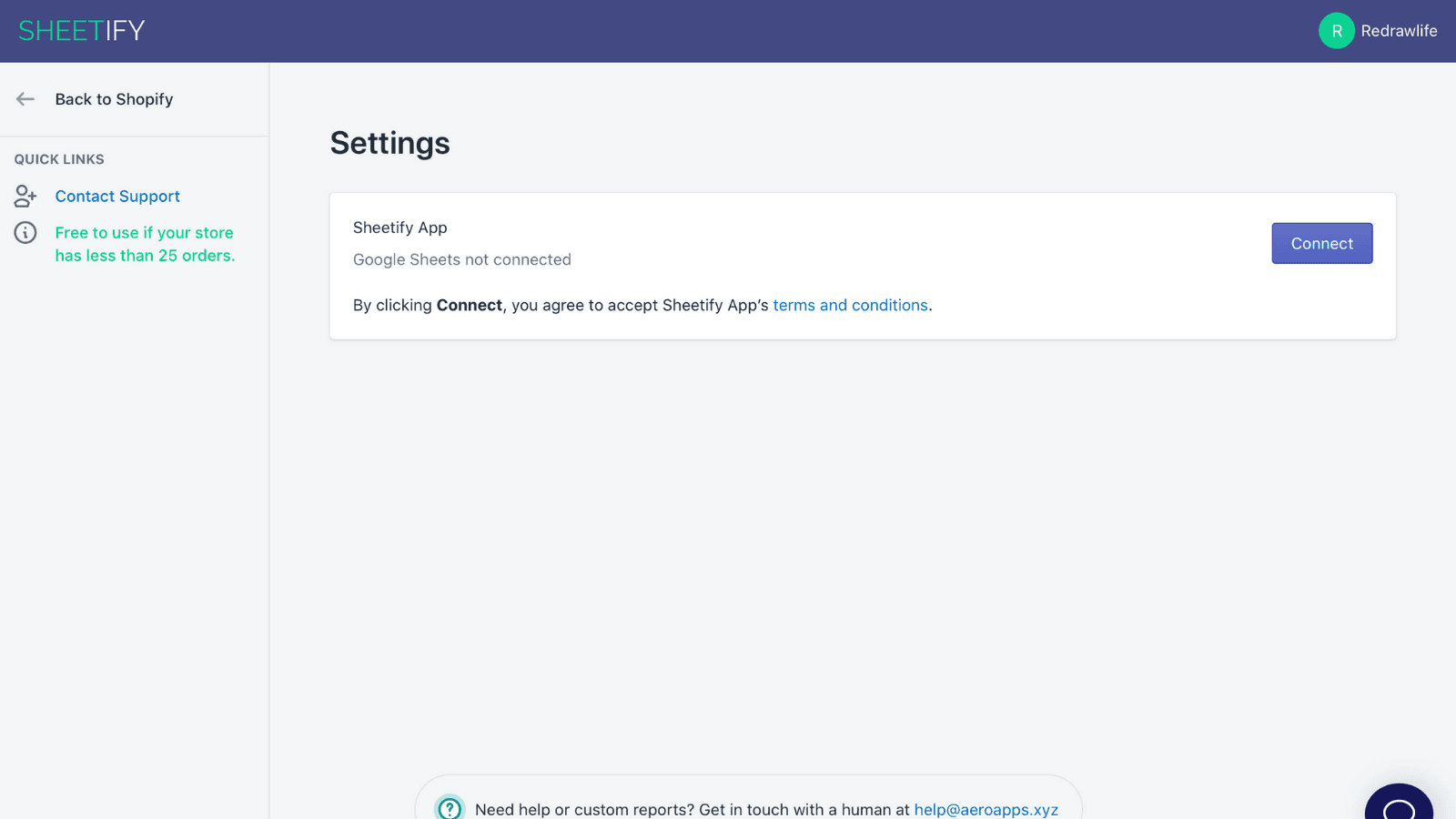Click the free-tier notice about 25 orders
The height and width of the screenshot is (819, 1456).
pyautogui.click(x=144, y=244)
